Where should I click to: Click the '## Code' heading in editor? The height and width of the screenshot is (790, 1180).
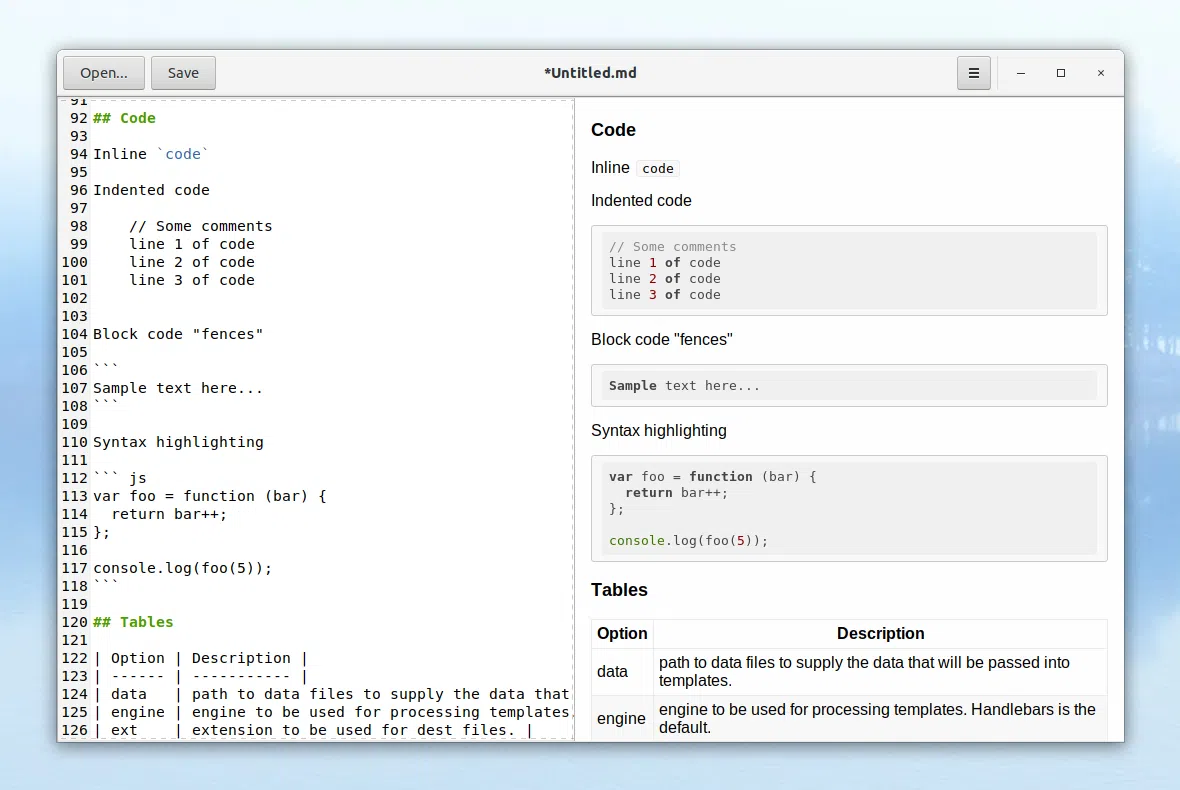click(x=124, y=118)
